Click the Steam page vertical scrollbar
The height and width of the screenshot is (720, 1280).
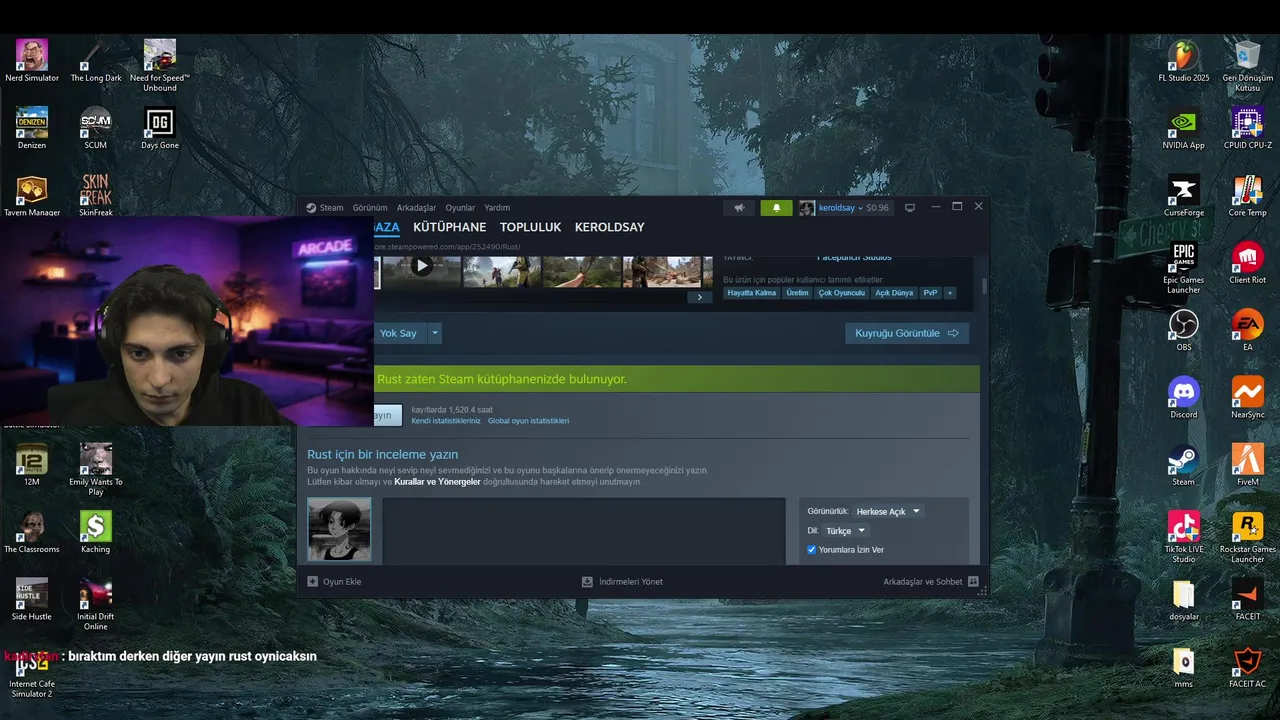point(984,287)
